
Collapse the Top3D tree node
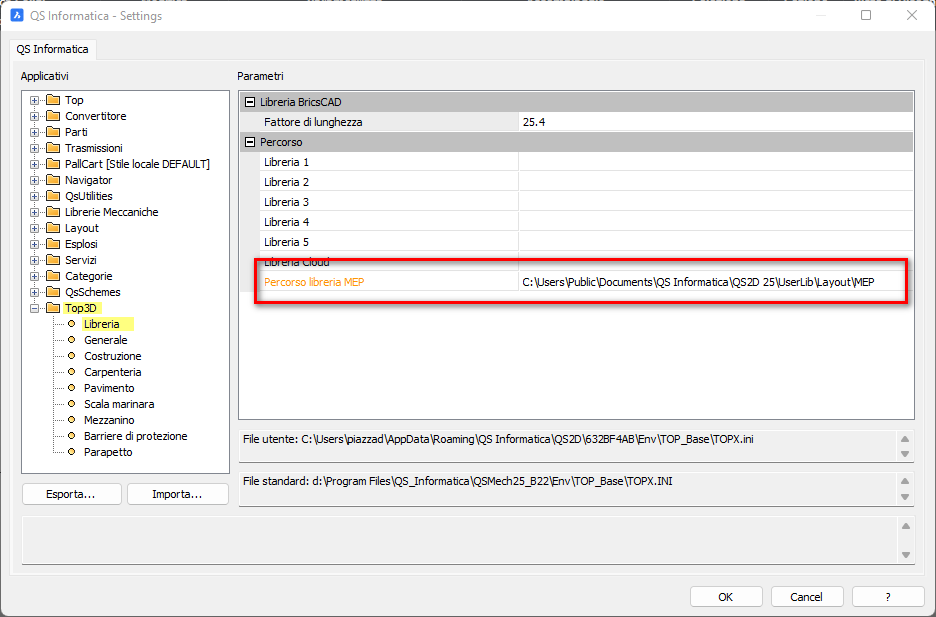tap(35, 308)
